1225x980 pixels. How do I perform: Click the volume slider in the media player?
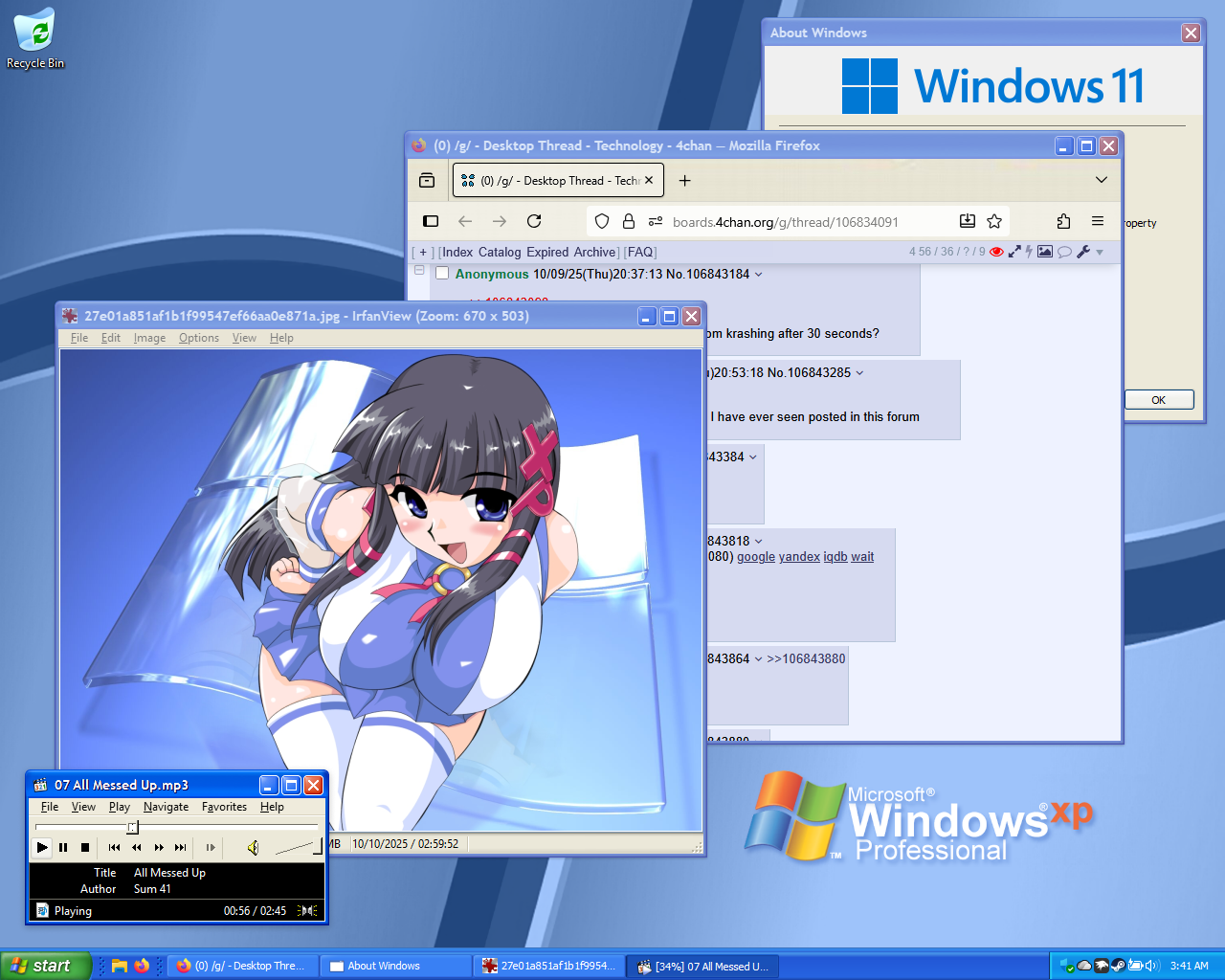click(x=299, y=847)
